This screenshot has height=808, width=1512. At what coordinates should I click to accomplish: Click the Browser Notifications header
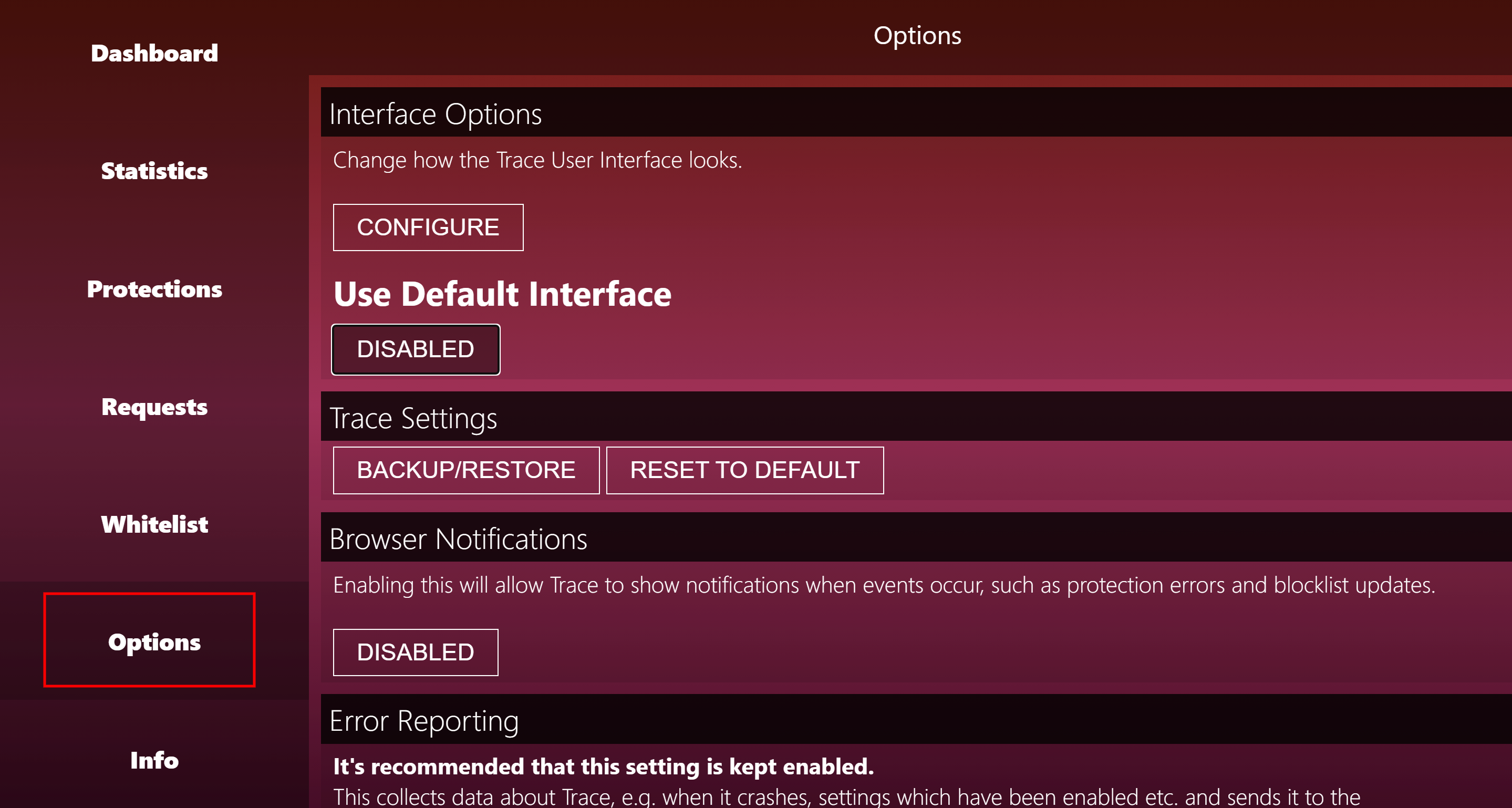tap(458, 538)
